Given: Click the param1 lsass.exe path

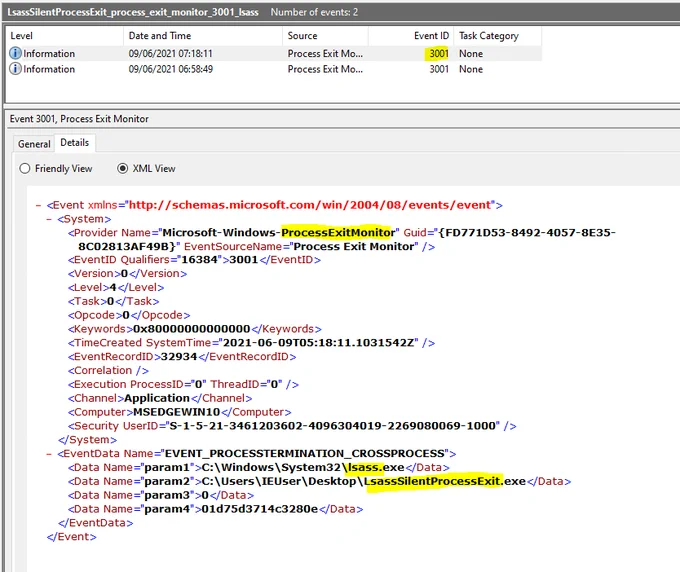Looking at the screenshot, I should pyautogui.click(x=303, y=467).
